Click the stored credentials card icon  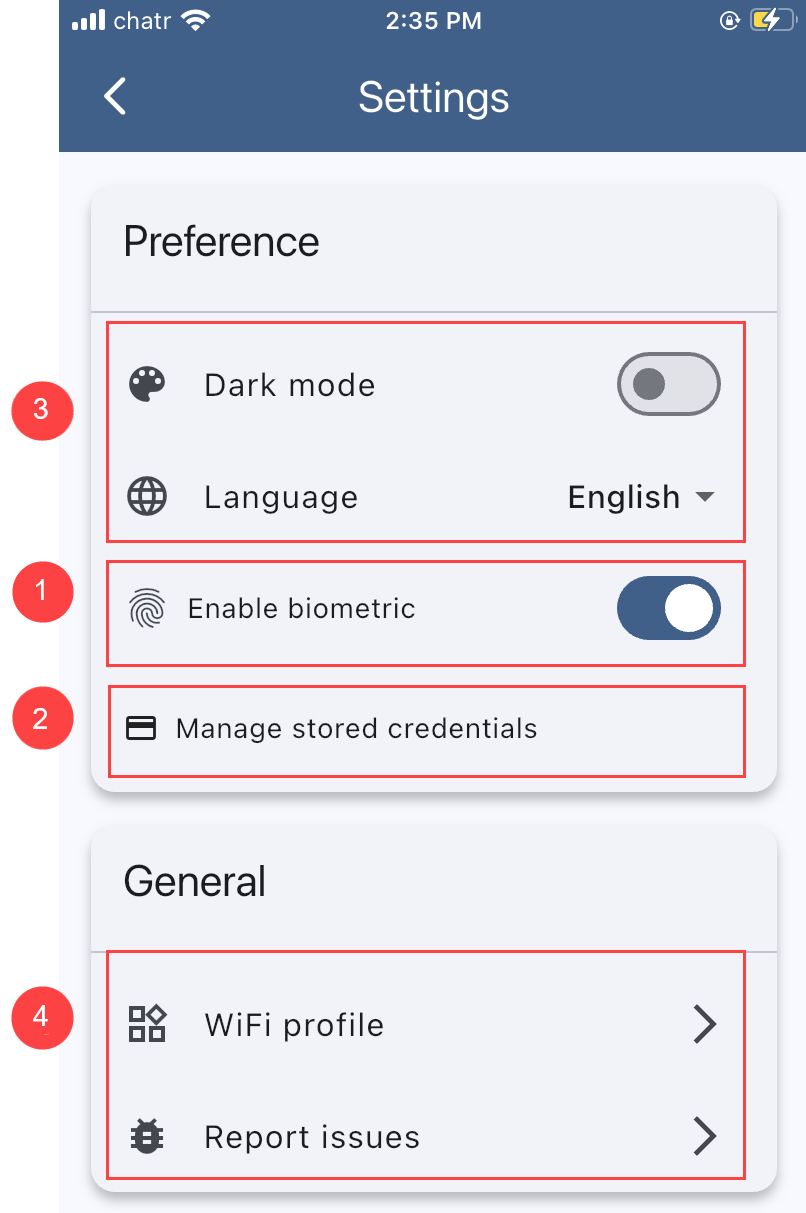pos(141,728)
